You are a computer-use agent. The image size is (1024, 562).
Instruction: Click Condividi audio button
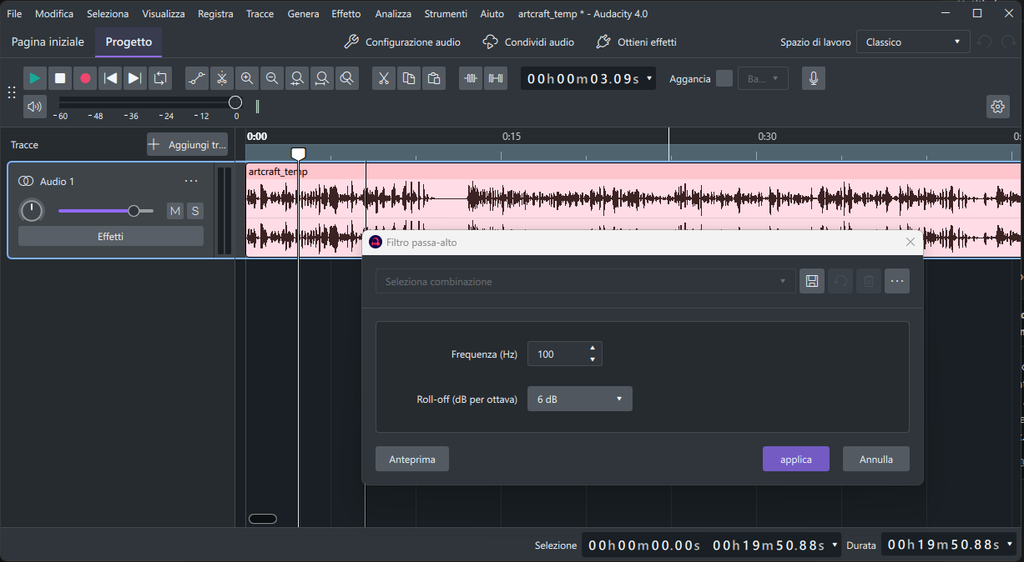(528, 42)
